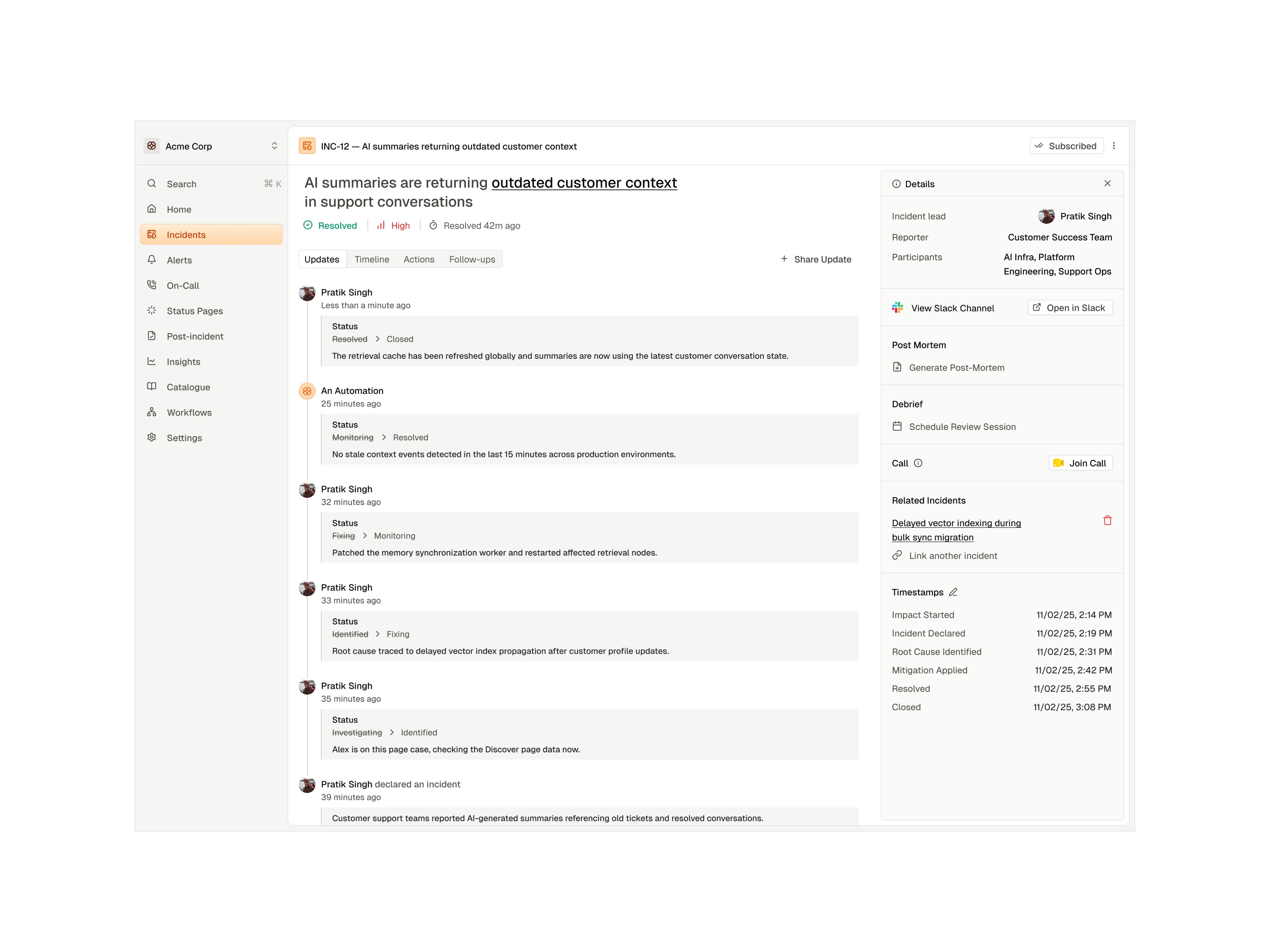Click the Insights chart icon
The height and width of the screenshot is (952, 1270).
pyautogui.click(x=152, y=362)
